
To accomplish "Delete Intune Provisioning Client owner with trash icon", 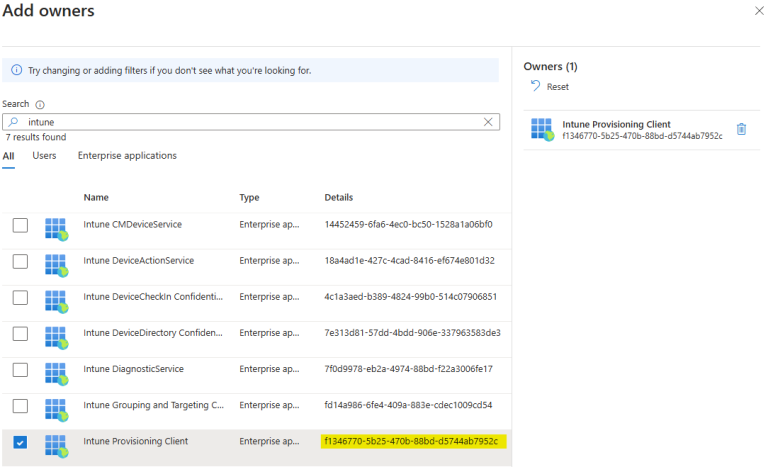I will [741, 129].
